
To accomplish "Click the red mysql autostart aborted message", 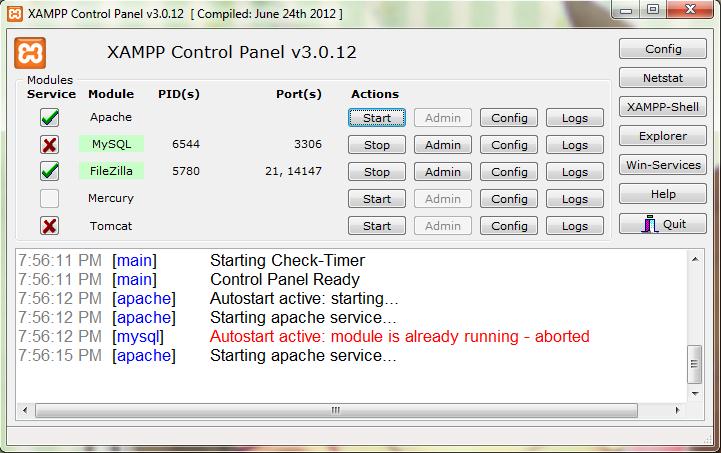I will click(399, 337).
